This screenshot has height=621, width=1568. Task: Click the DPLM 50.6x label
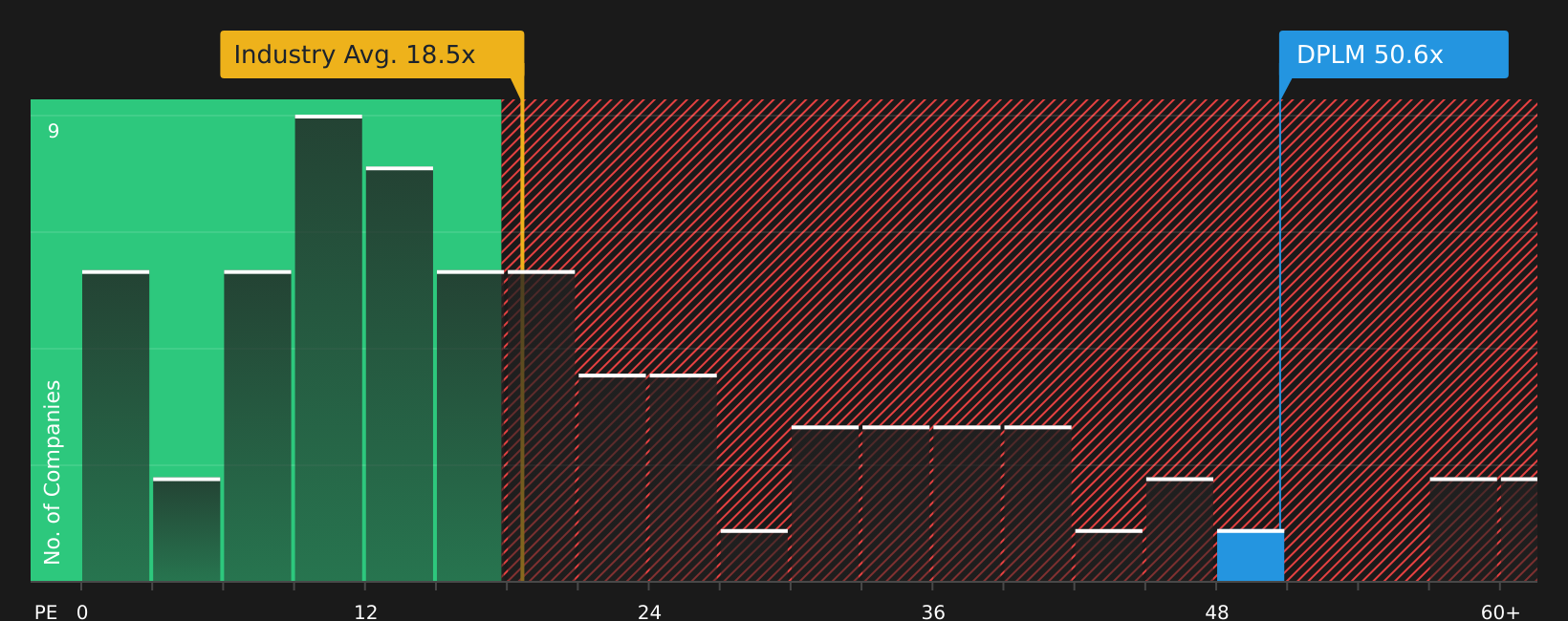coord(1393,54)
